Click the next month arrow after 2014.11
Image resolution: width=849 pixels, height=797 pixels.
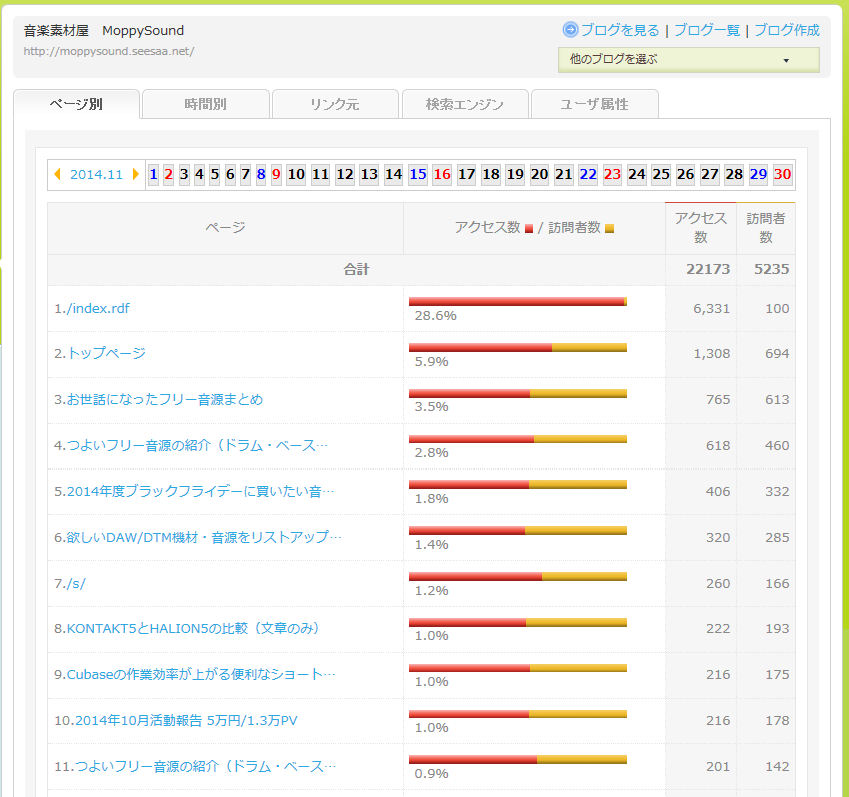(136, 175)
